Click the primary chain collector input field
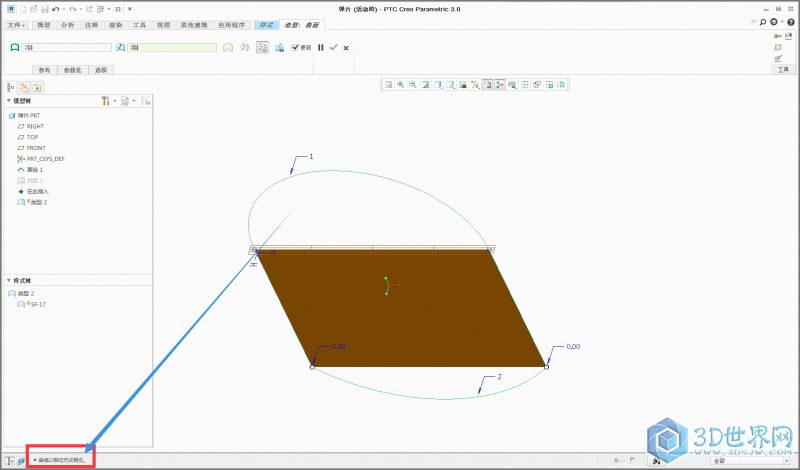Viewport: 800px width, 470px height. pyautogui.click(x=66, y=47)
